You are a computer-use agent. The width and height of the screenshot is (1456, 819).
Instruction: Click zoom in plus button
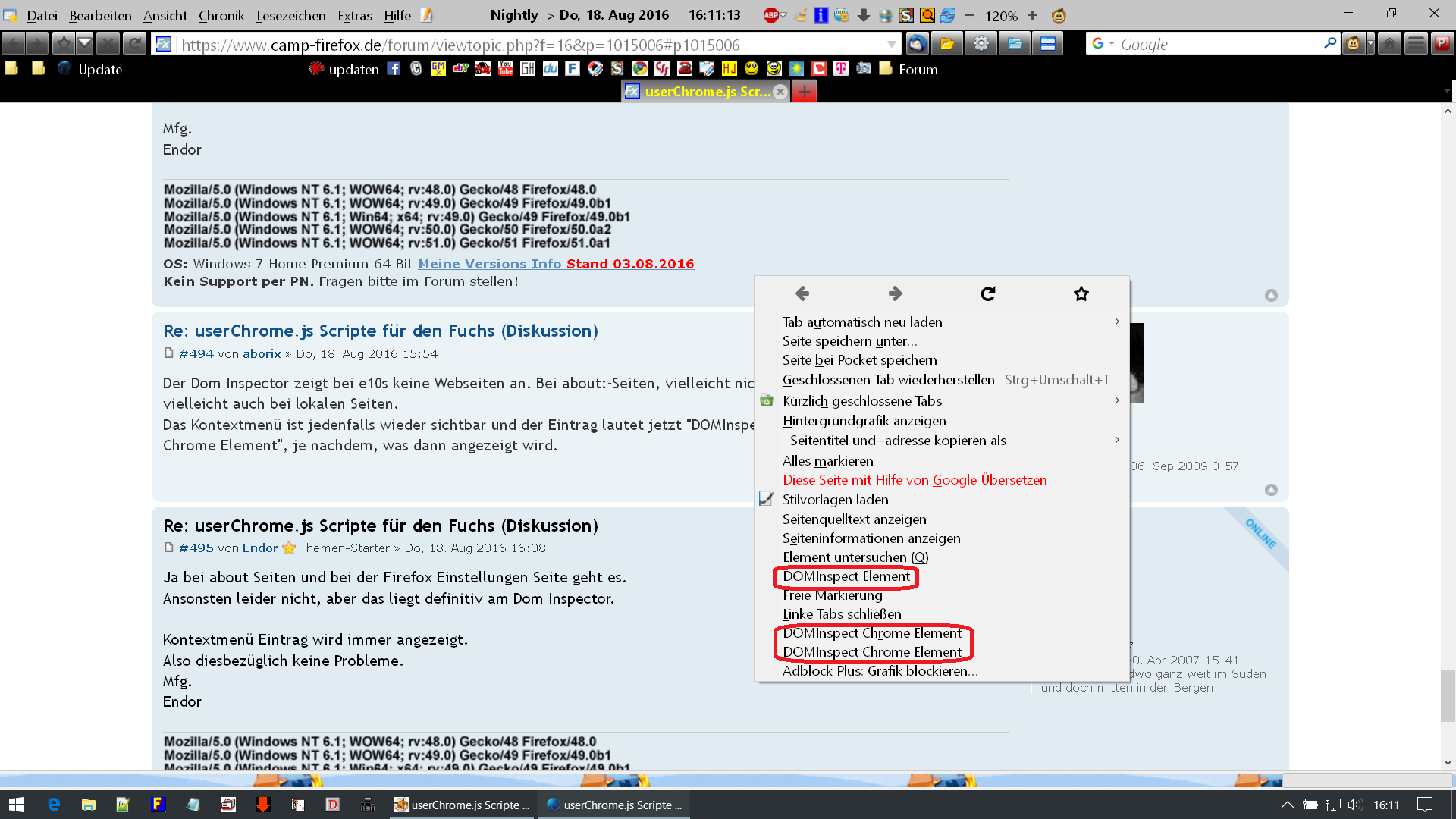pos(1032,15)
